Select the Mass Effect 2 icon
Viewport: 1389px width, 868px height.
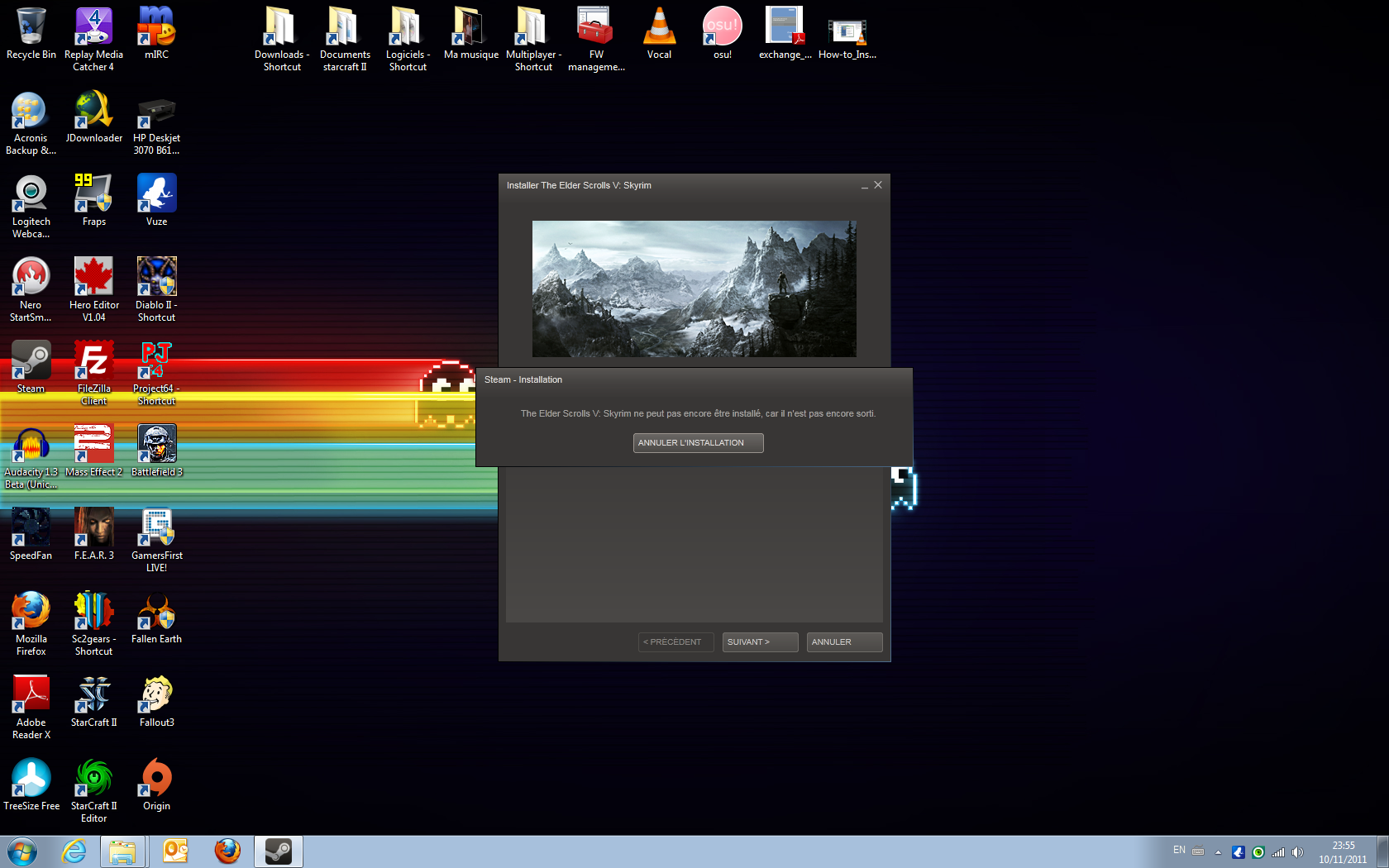click(94, 452)
